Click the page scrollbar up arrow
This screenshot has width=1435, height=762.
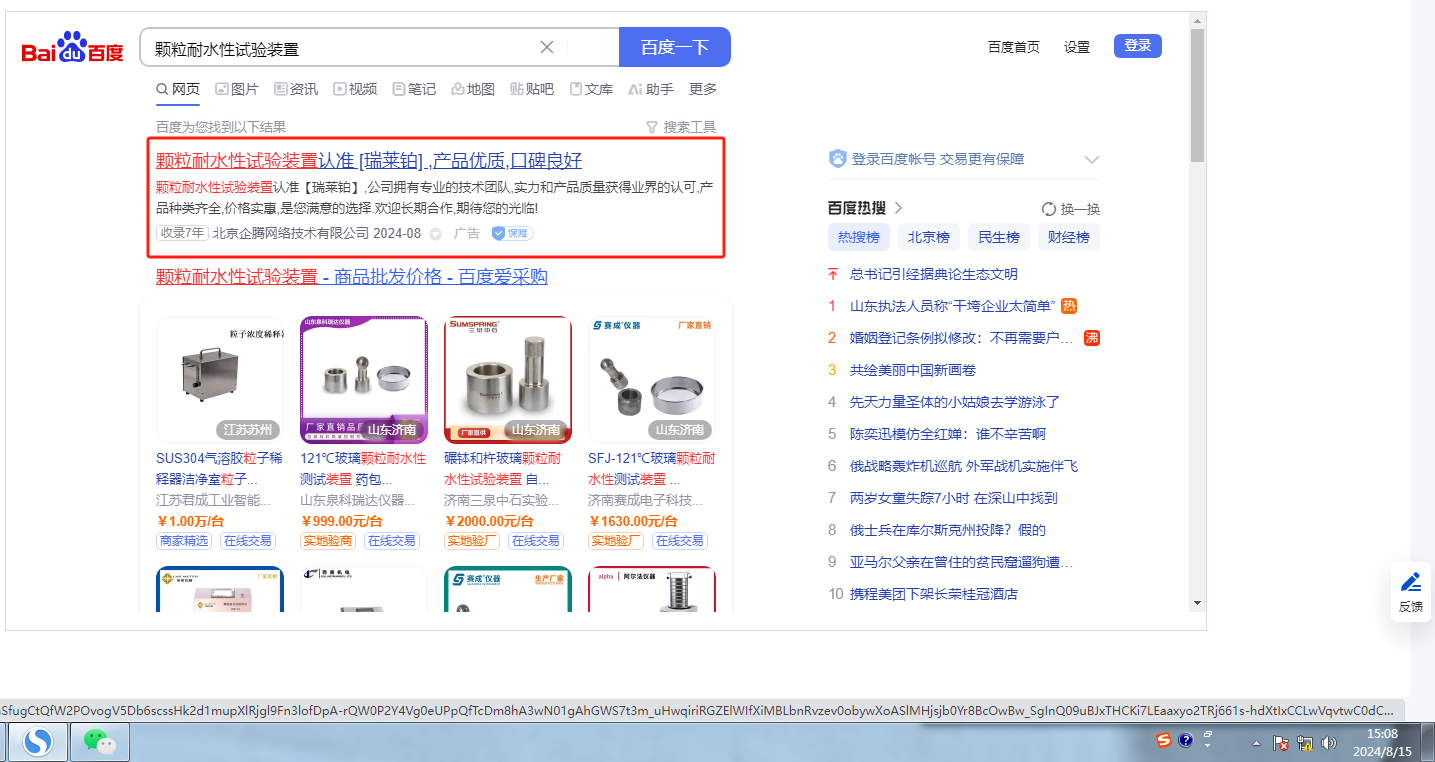point(1198,19)
